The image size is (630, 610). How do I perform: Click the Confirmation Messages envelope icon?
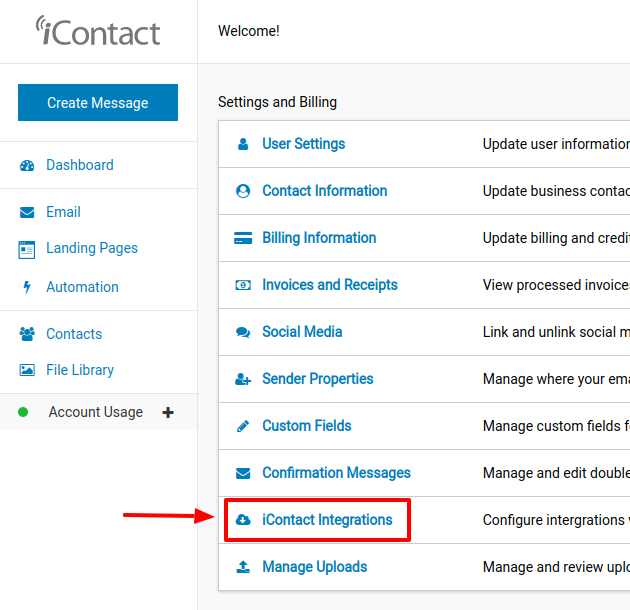click(x=243, y=473)
